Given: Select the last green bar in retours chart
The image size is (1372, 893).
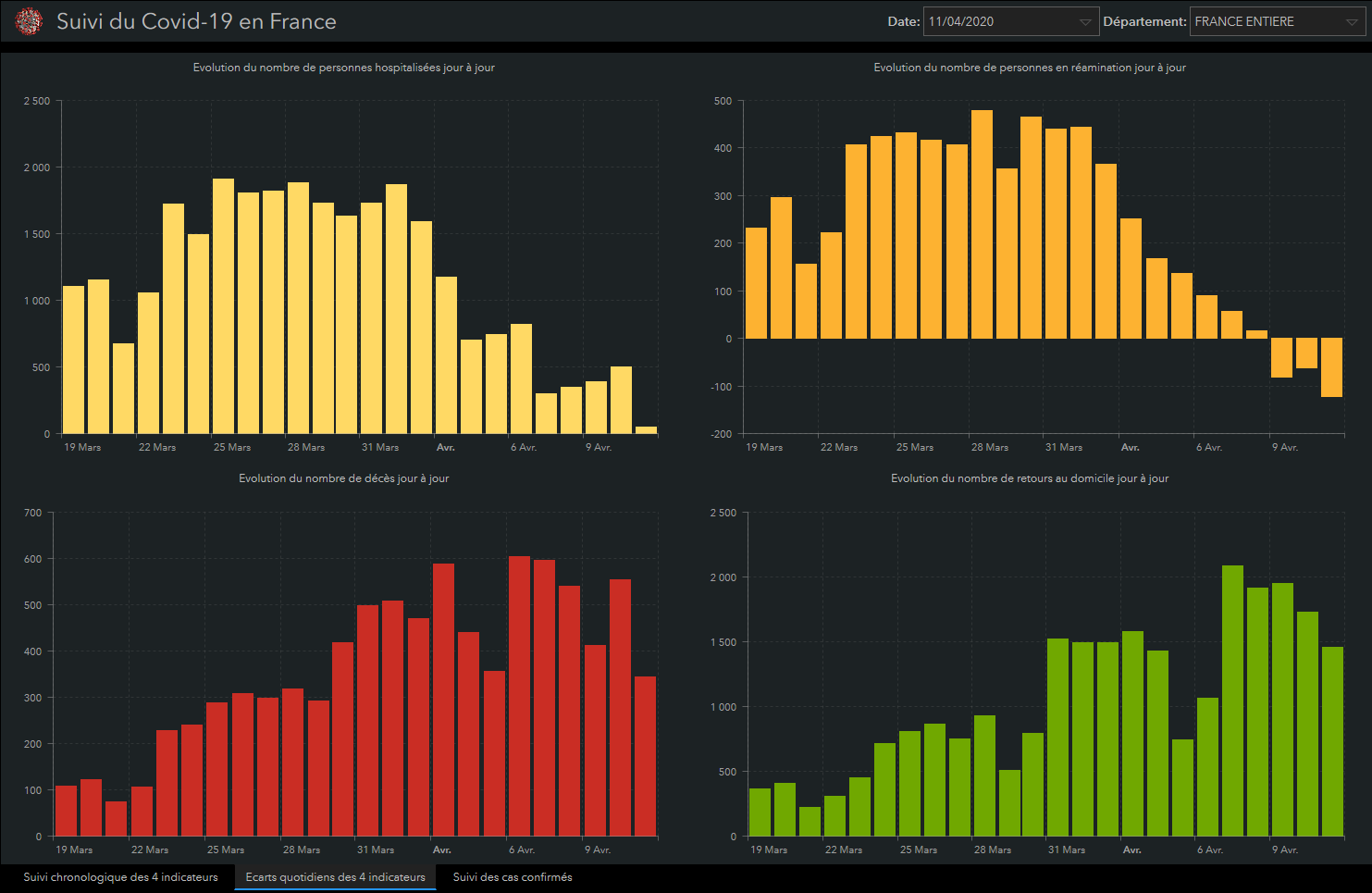Looking at the screenshot, I should click(1332, 741).
